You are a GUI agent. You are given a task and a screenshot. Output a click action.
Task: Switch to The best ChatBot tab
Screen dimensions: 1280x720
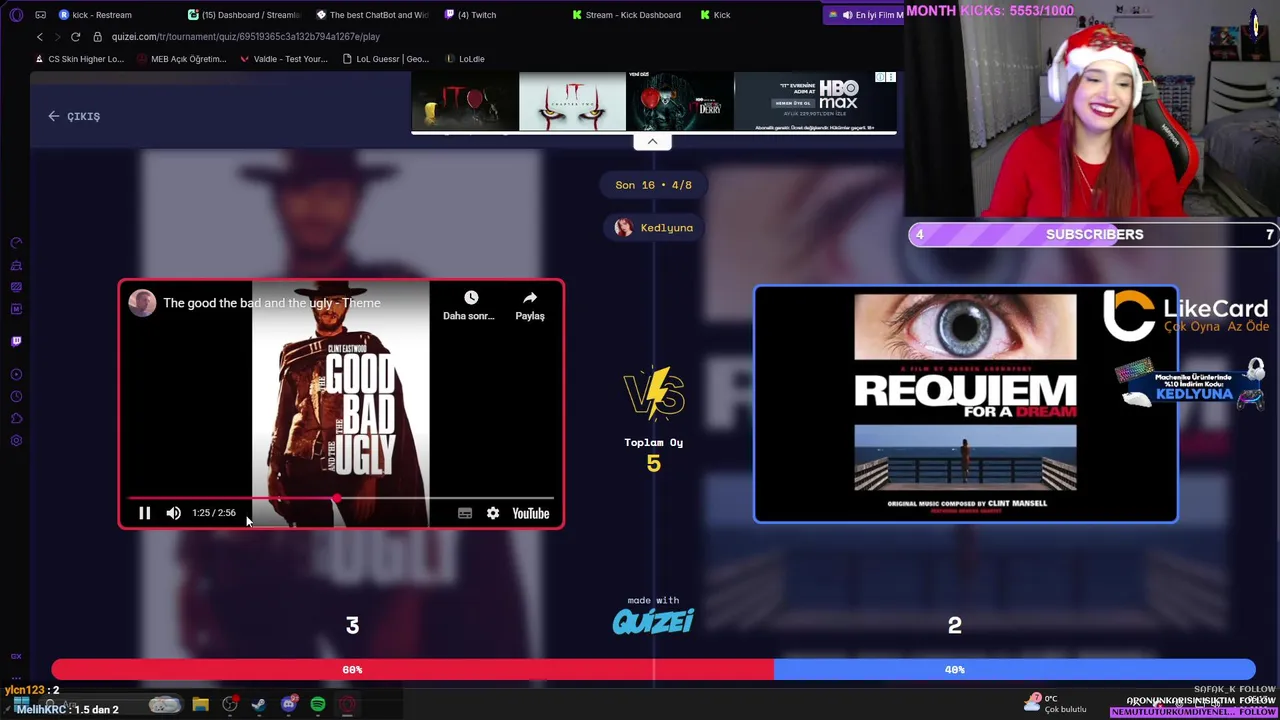[373, 15]
